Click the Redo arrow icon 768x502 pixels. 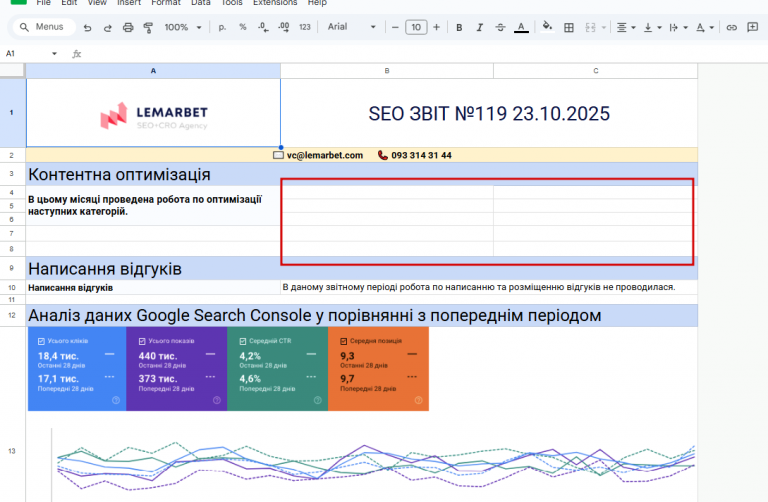coord(108,27)
